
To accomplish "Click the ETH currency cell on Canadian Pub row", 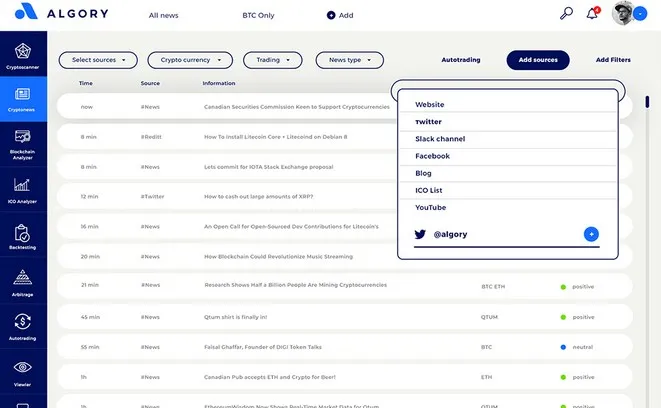I will [x=486, y=377].
